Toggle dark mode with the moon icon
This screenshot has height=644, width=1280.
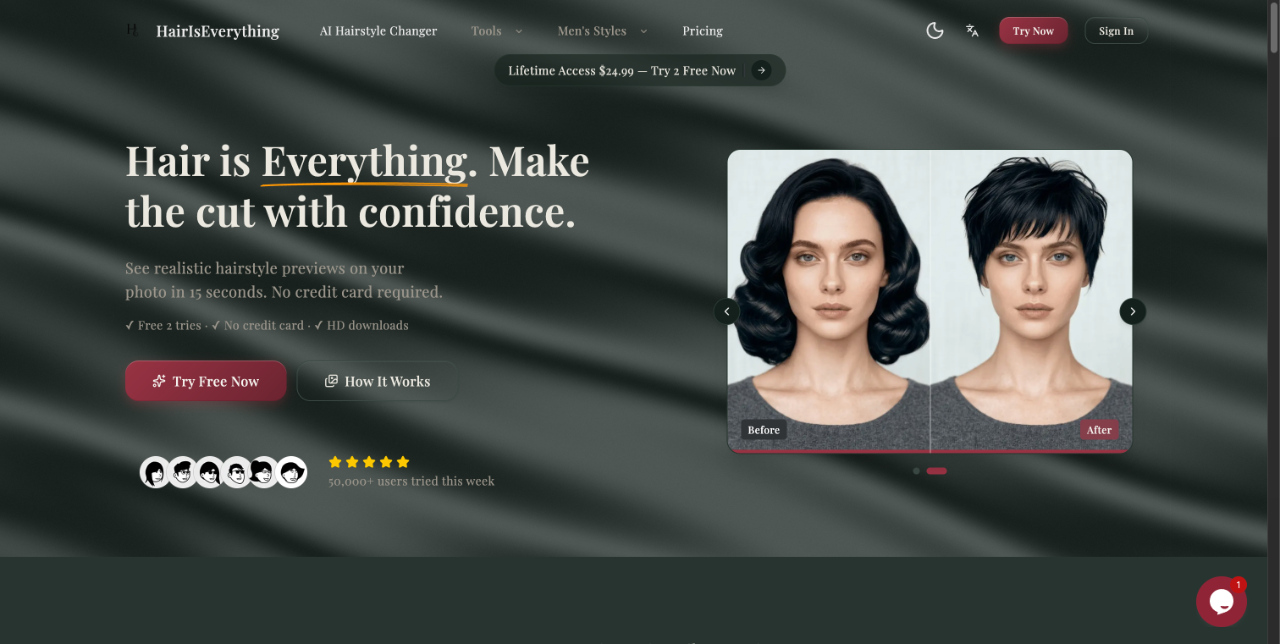(x=935, y=31)
